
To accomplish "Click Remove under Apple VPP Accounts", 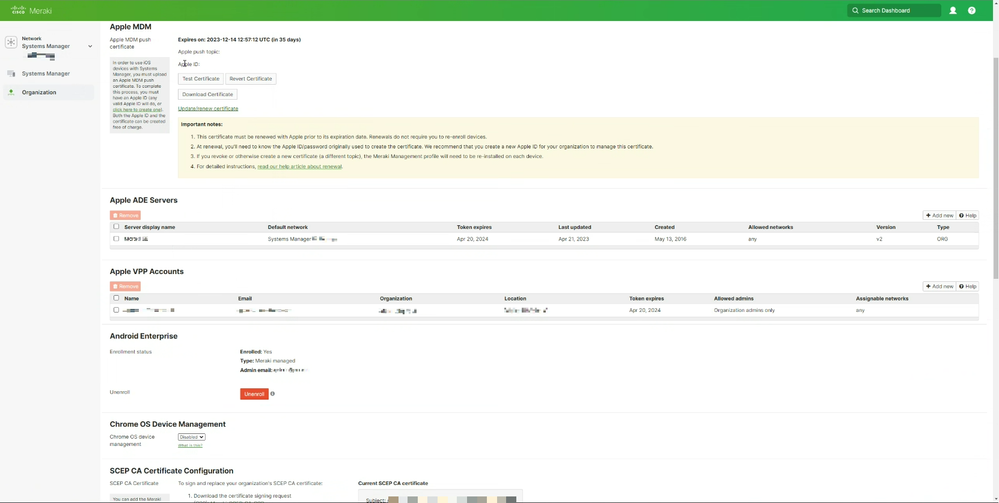I will pyautogui.click(x=125, y=287).
